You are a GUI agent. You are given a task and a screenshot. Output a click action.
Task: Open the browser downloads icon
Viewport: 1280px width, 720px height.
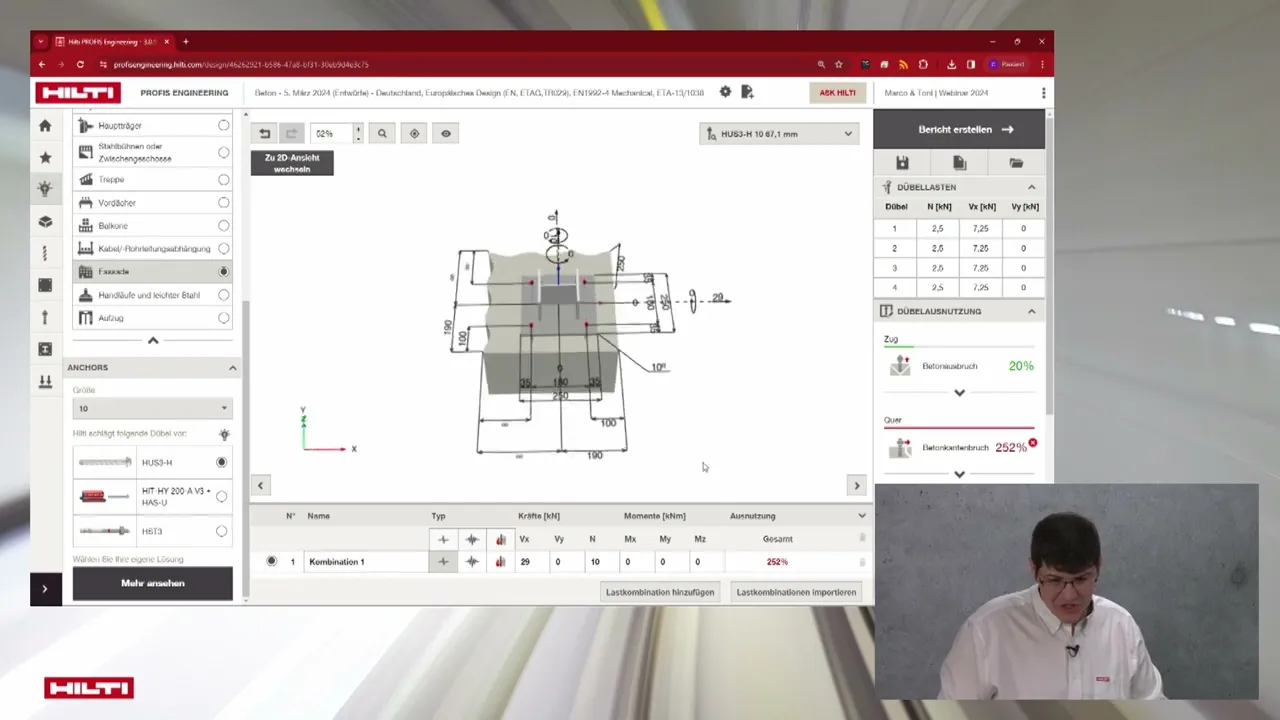pos(952,64)
